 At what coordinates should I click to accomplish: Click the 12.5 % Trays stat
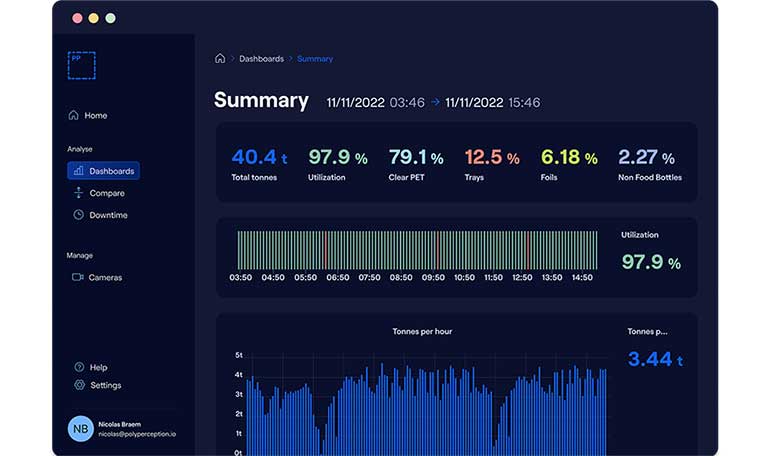(492, 164)
